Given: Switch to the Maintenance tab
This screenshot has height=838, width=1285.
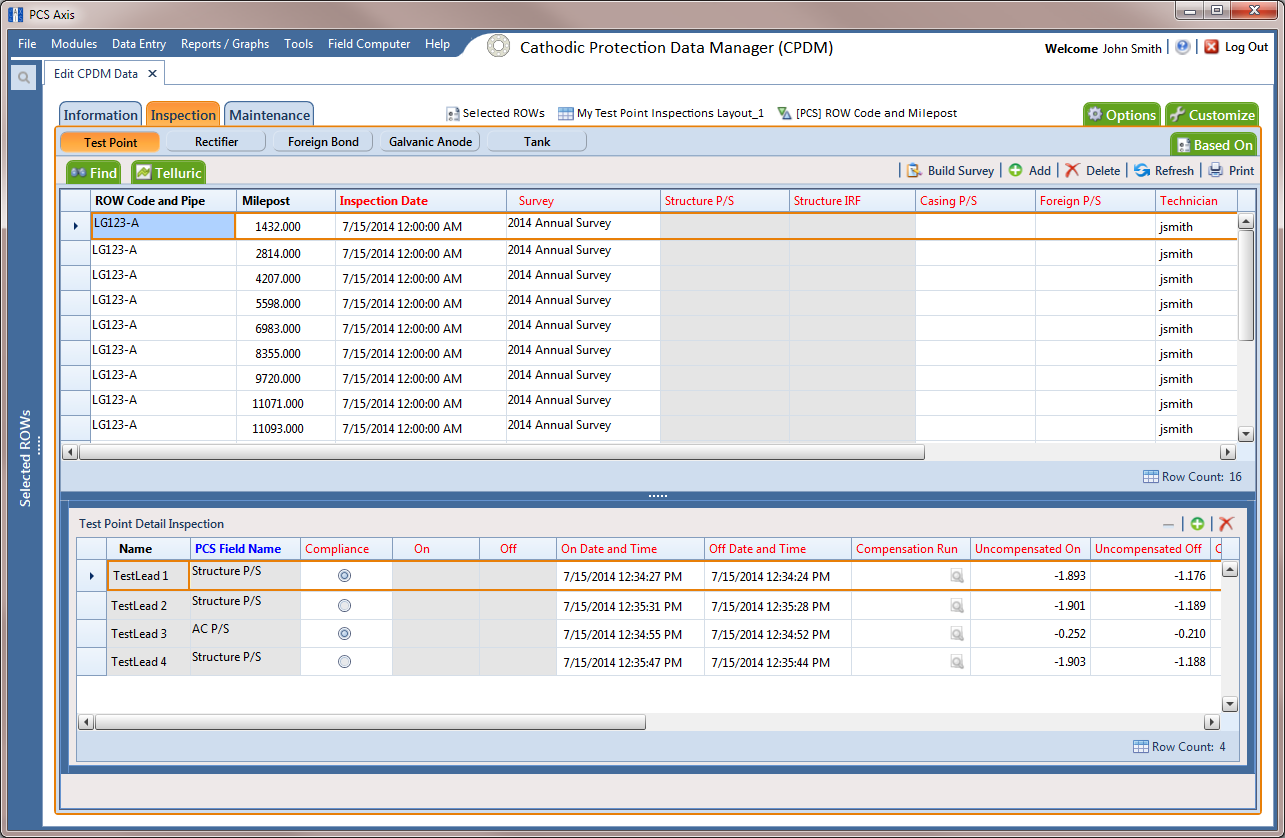Looking at the screenshot, I should click(x=269, y=115).
